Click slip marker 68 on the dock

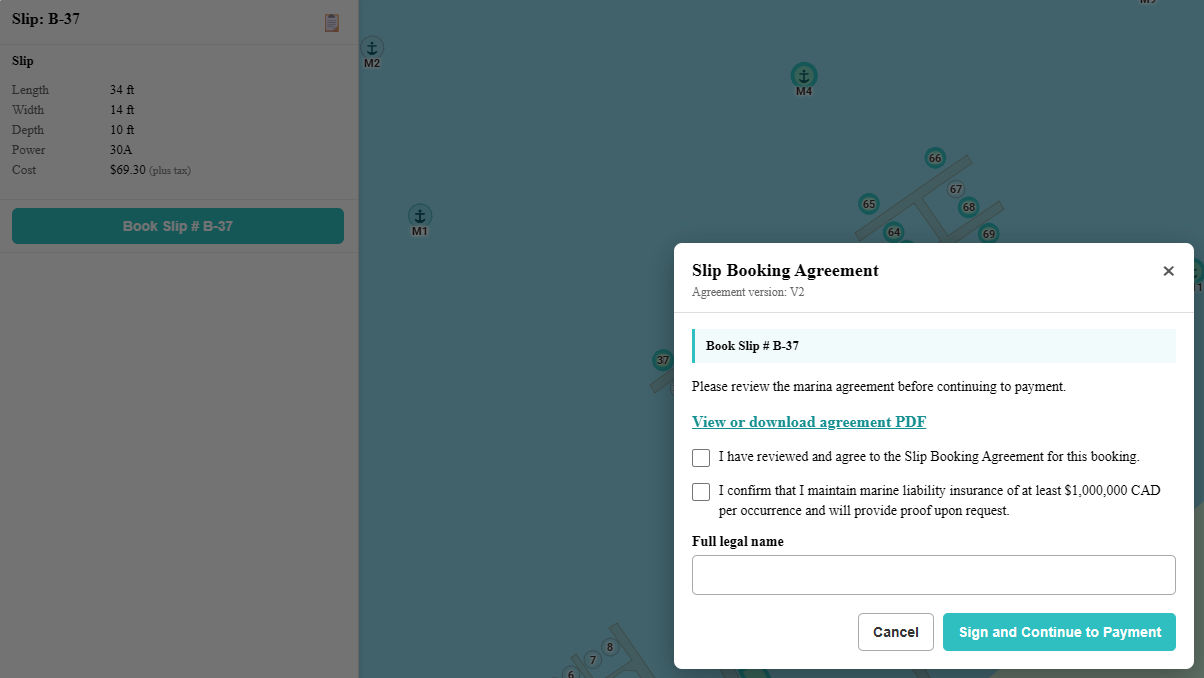968,207
